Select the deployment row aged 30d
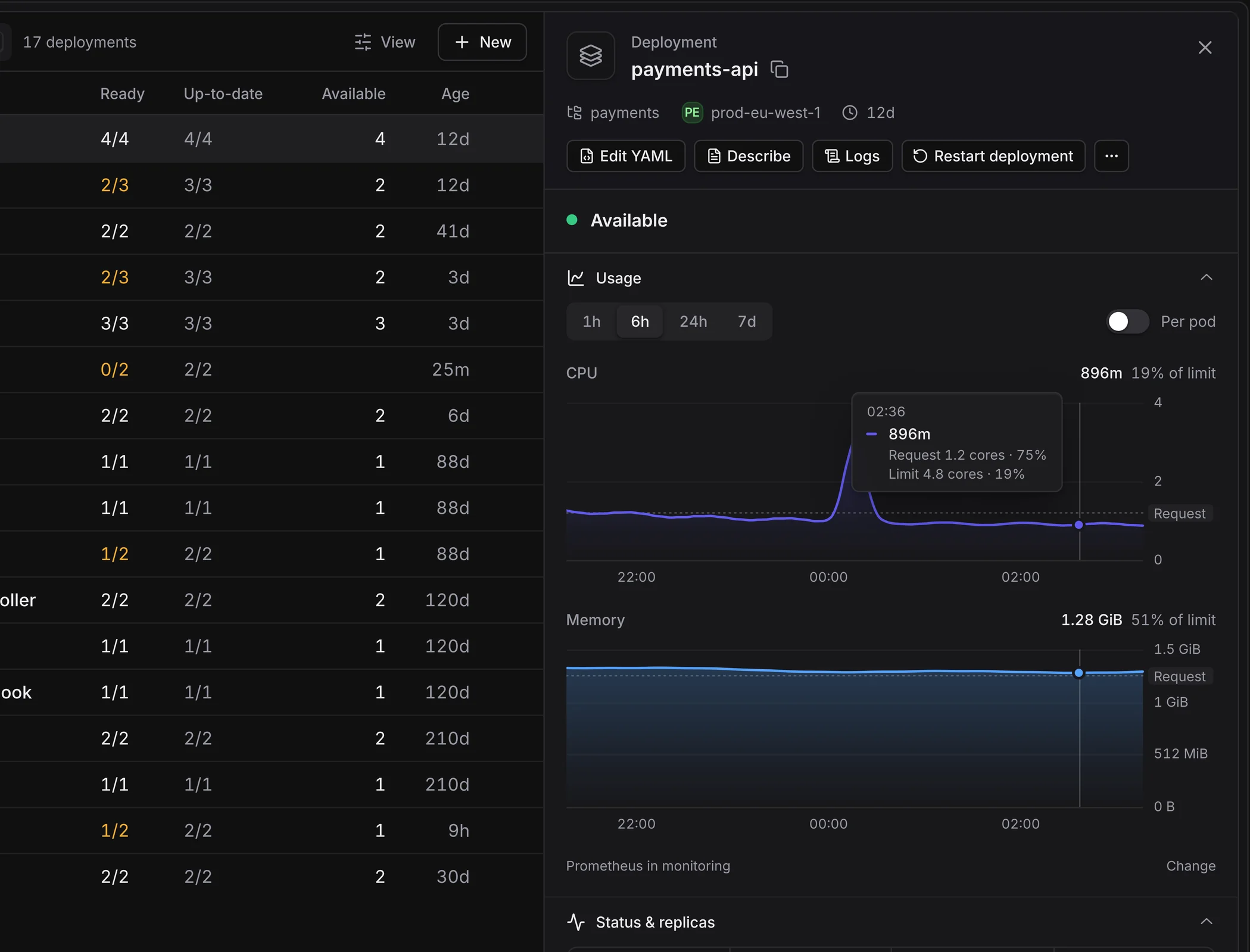 click(272, 877)
